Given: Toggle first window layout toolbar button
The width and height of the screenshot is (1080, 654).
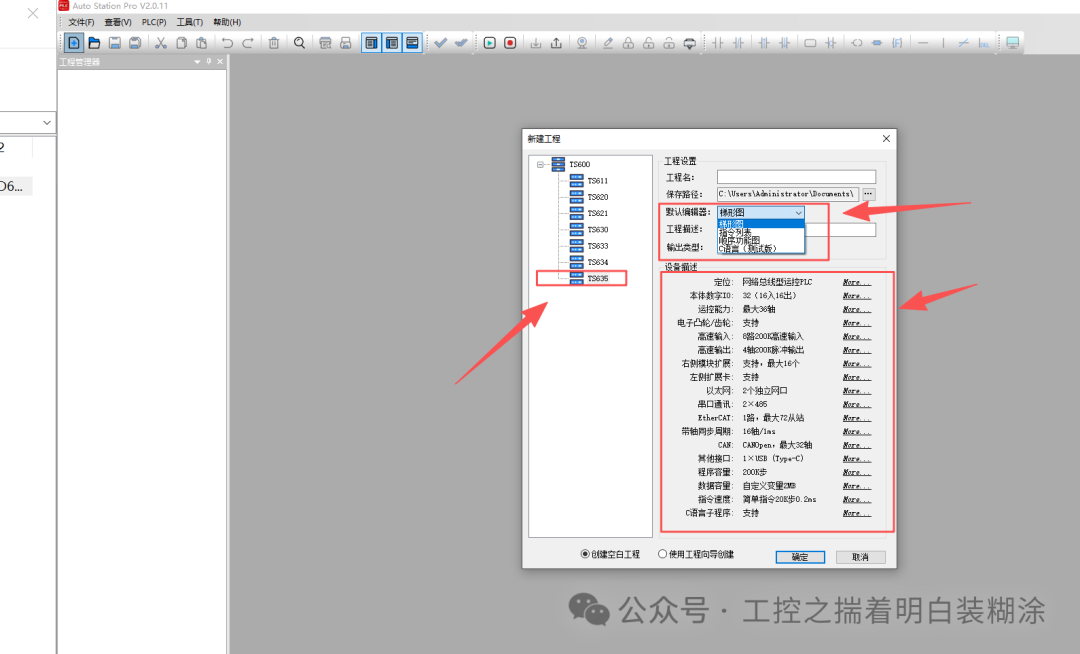Looking at the screenshot, I should pyautogui.click(x=371, y=43).
